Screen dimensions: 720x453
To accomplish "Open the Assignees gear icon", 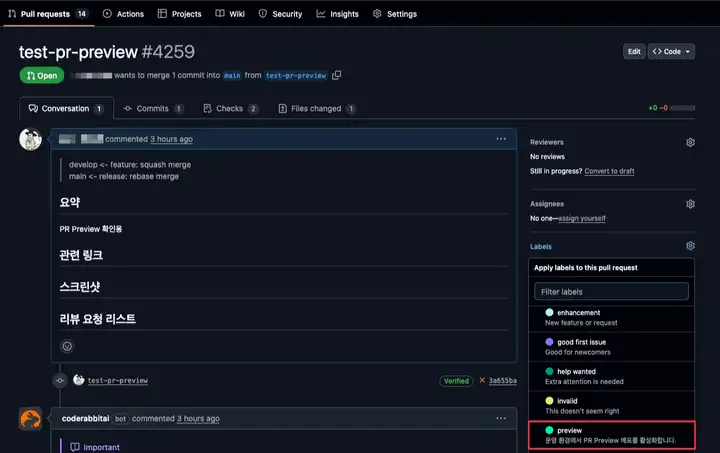I will [690, 204].
